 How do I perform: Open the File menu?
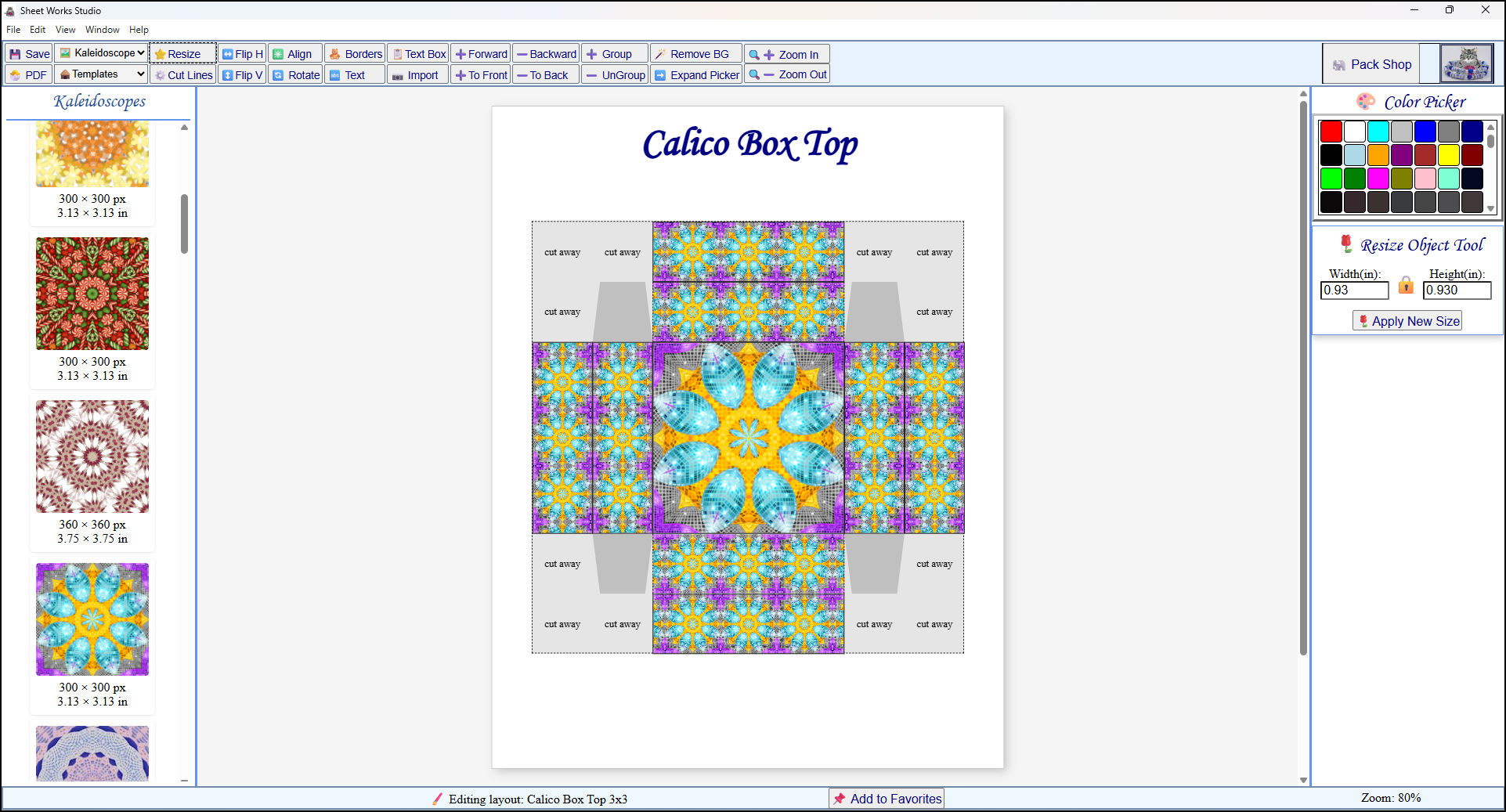(13, 29)
